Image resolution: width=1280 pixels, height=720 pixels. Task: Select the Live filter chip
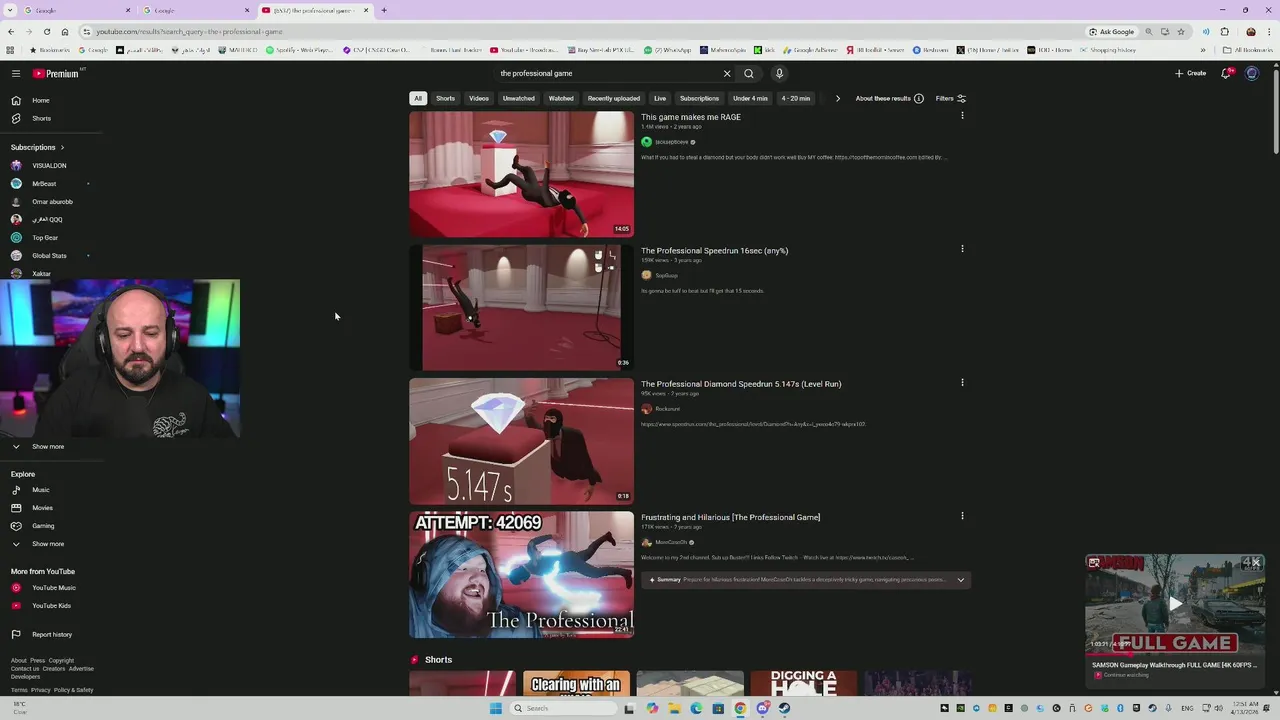click(x=660, y=98)
